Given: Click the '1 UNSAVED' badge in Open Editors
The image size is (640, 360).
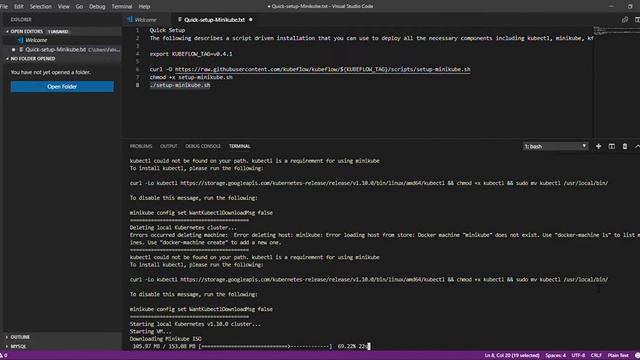Looking at the screenshot, I should (x=58, y=31).
